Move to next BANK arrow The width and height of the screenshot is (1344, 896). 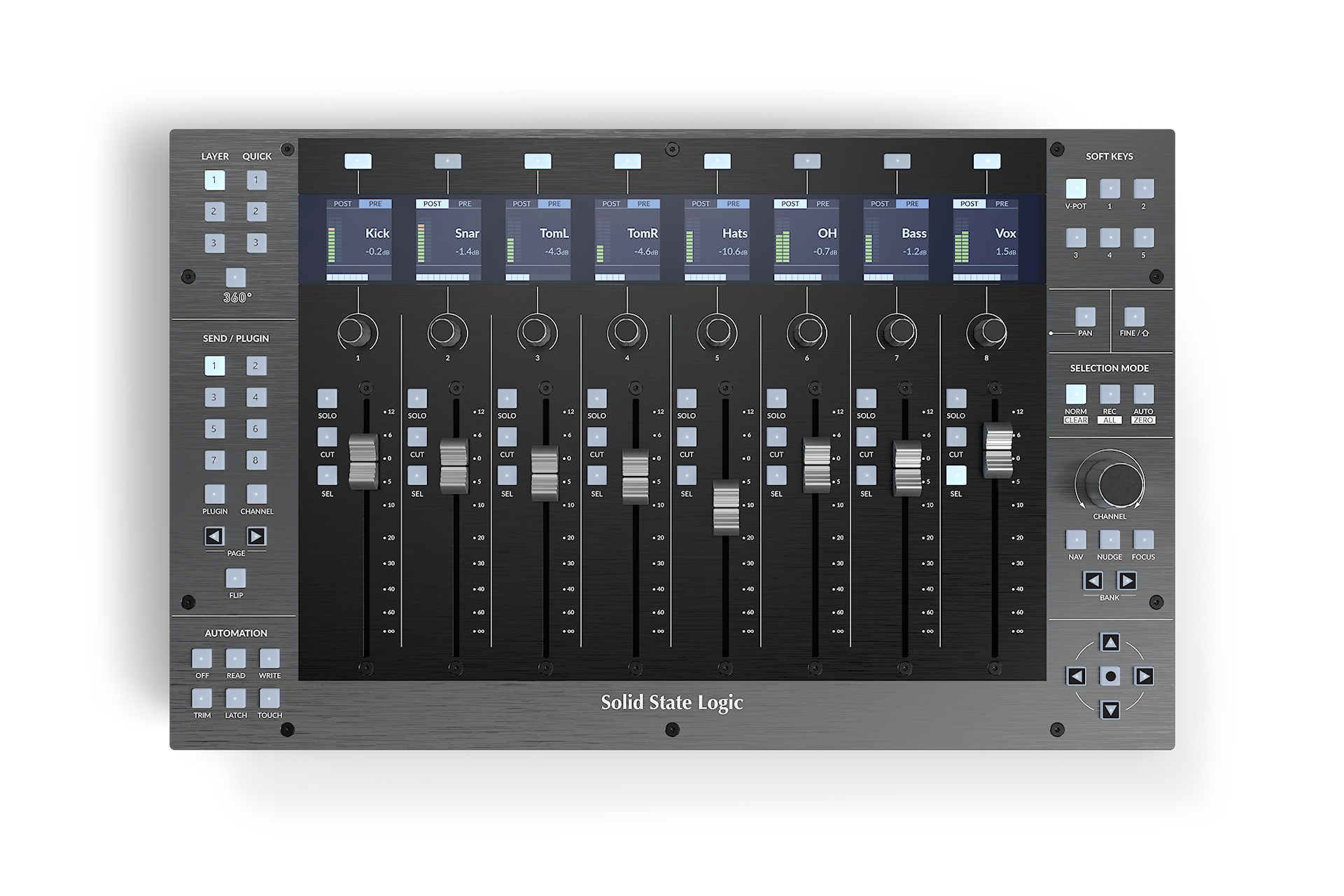[x=1127, y=581]
